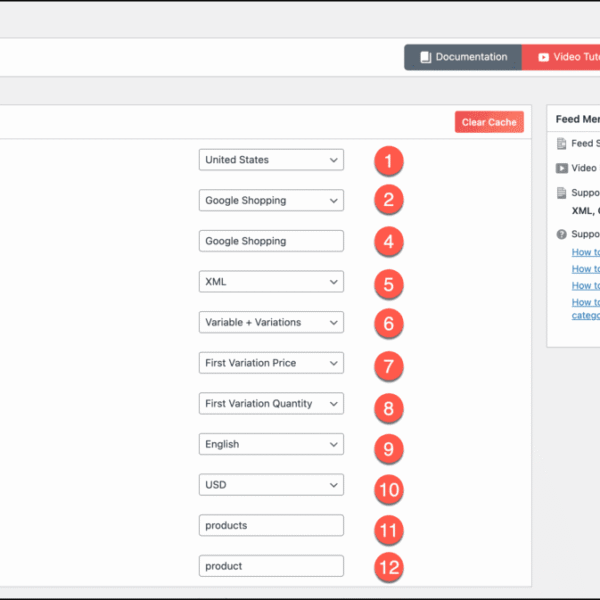600x600 pixels.
Task: Click the document icon above the XML text
Action: 561,192
